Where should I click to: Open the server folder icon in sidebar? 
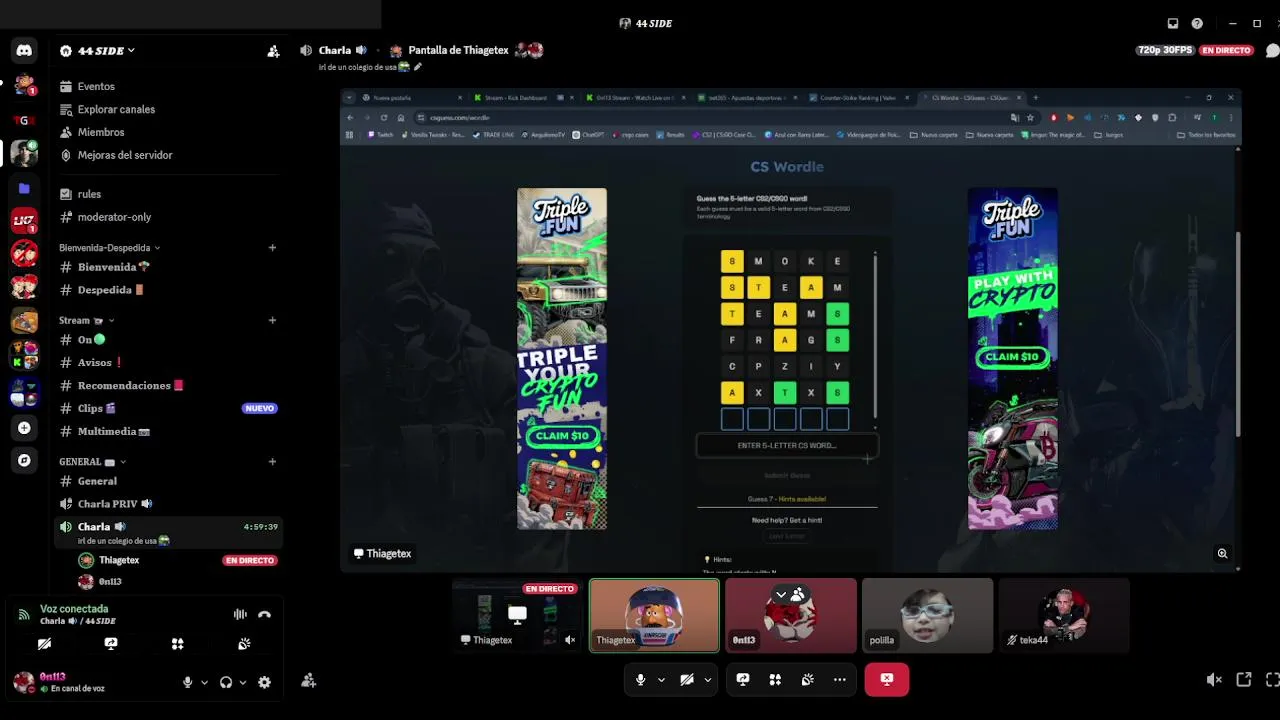point(24,188)
